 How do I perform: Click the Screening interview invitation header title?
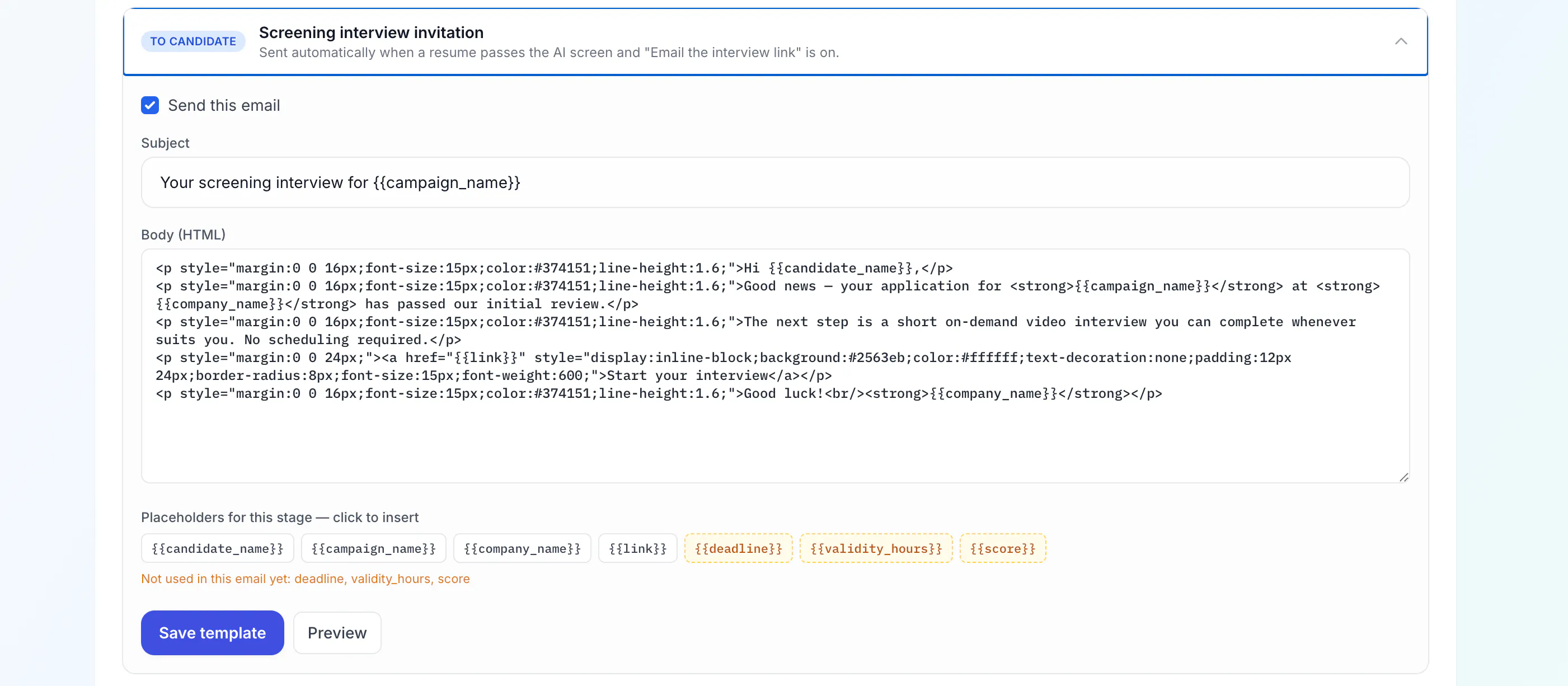click(372, 32)
